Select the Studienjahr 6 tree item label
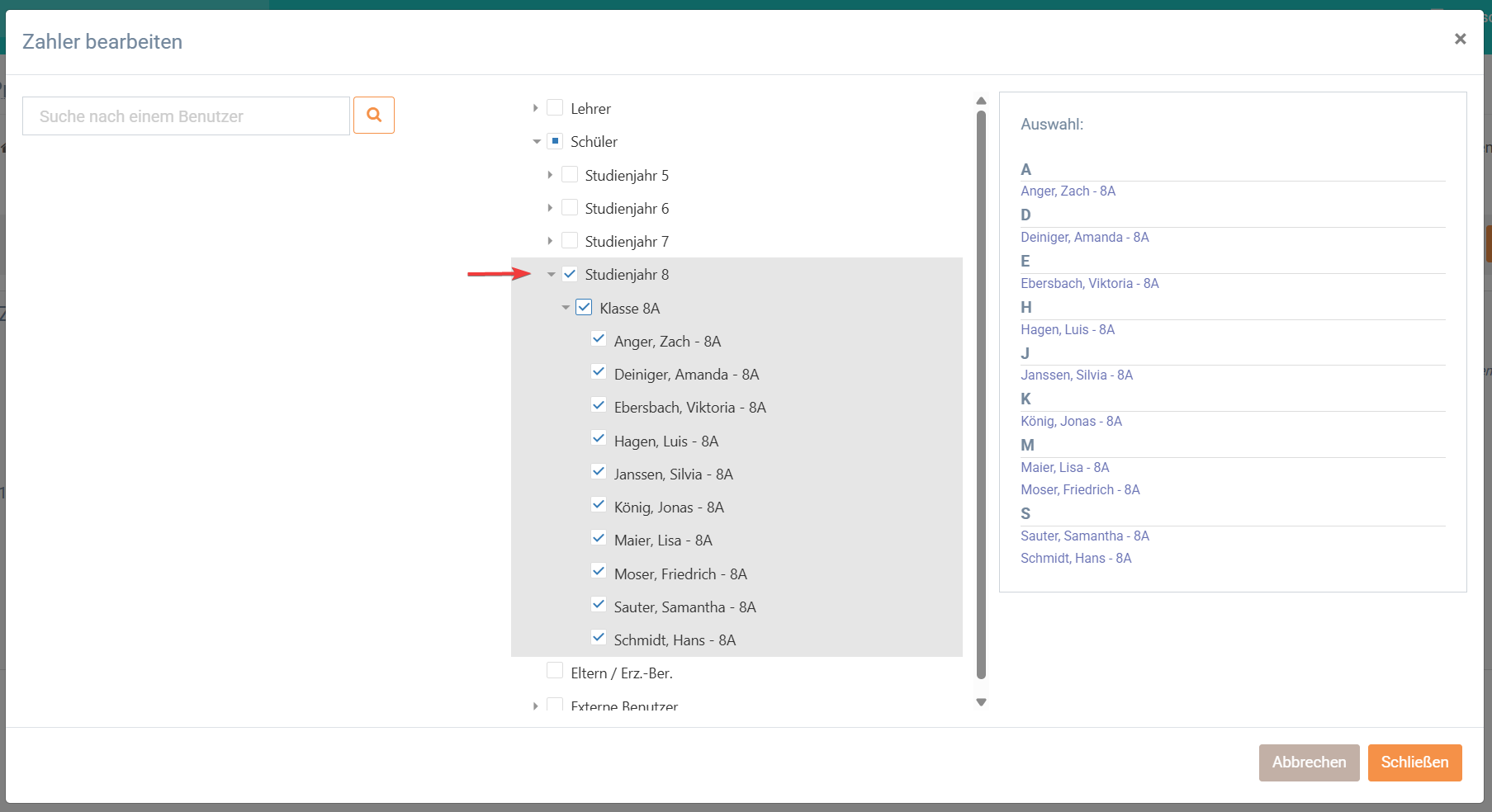Screen dimensions: 1492x812 [x=627, y=209]
